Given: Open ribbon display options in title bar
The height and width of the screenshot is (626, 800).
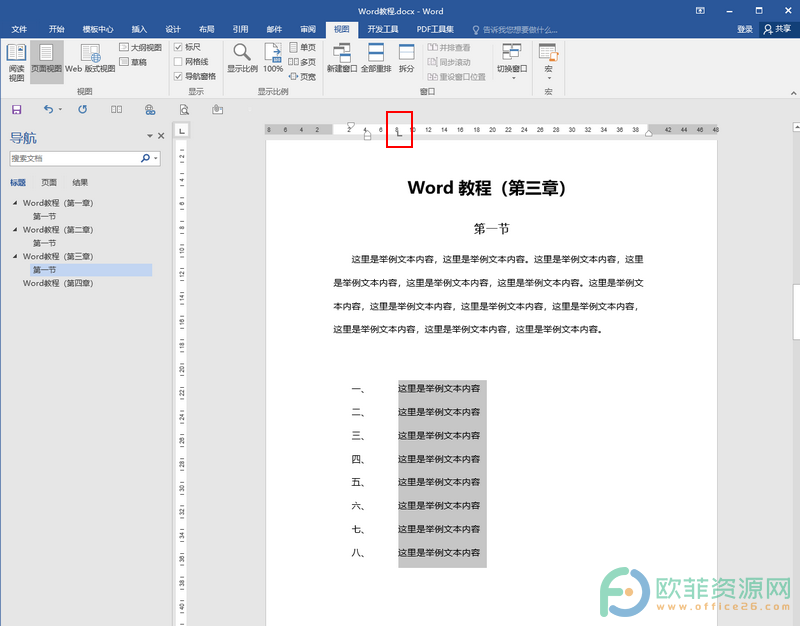Looking at the screenshot, I should (x=700, y=11).
